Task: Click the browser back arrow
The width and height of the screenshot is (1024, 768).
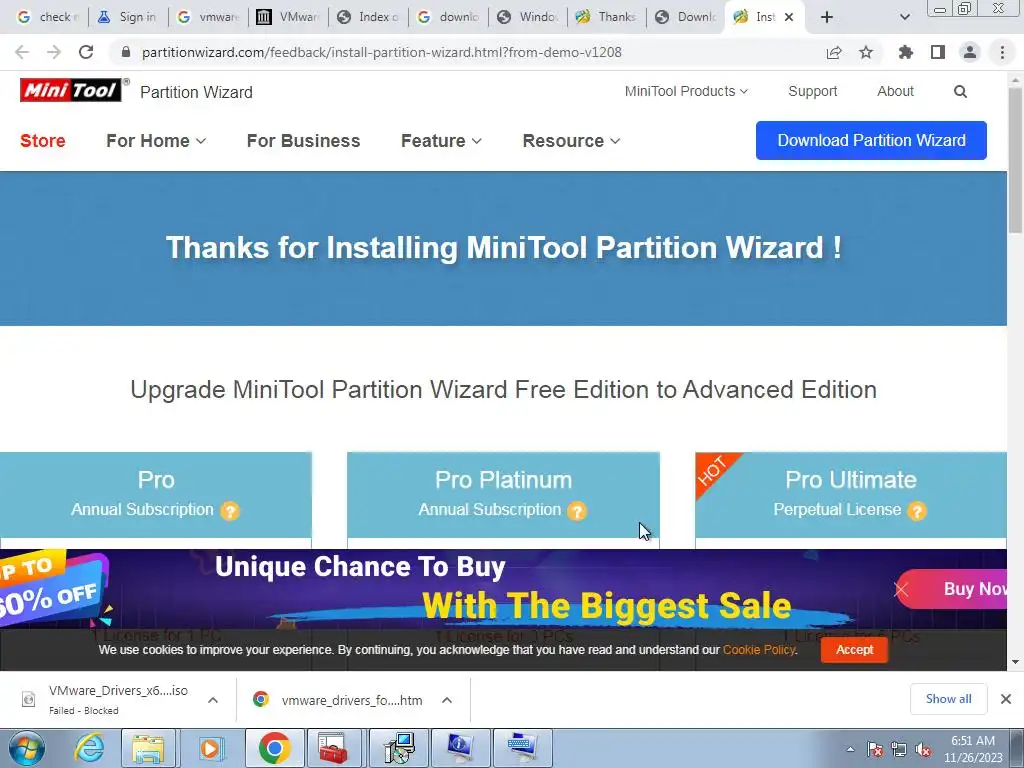Action: click(x=22, y=52)
